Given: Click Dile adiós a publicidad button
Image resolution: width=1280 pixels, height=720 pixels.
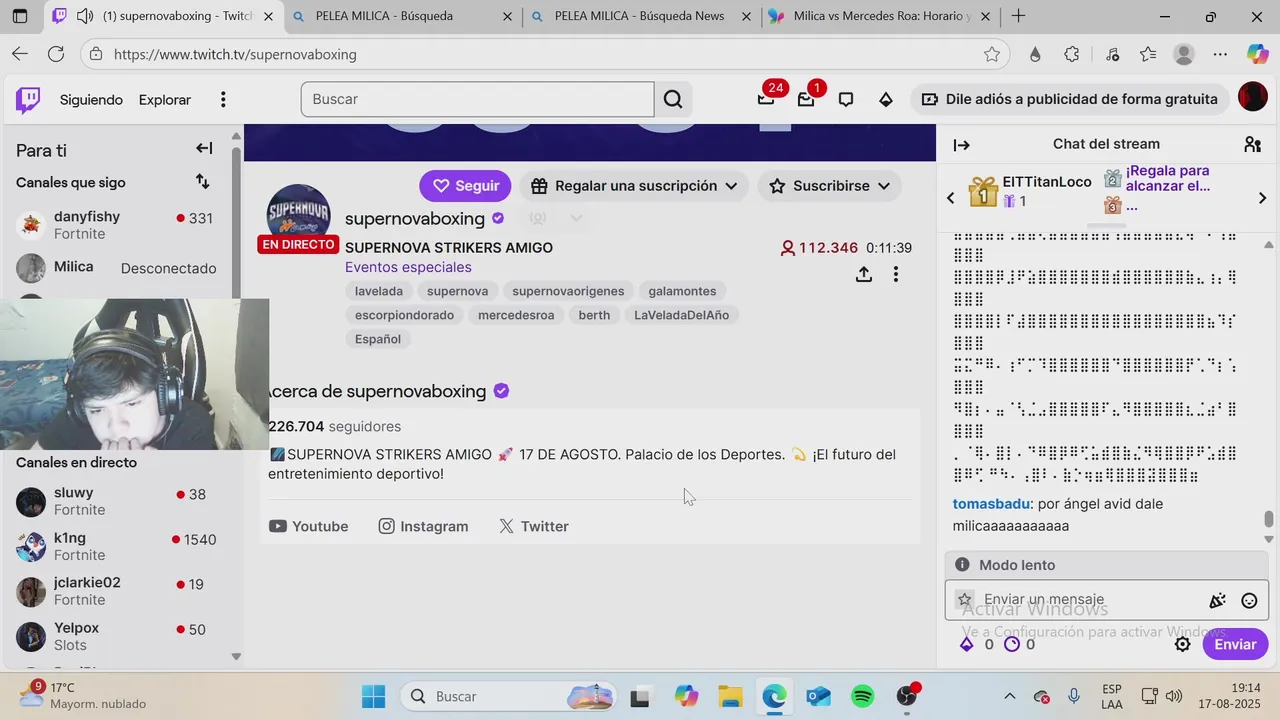Looking at the screenshot, I should [x=1070, y=99].
